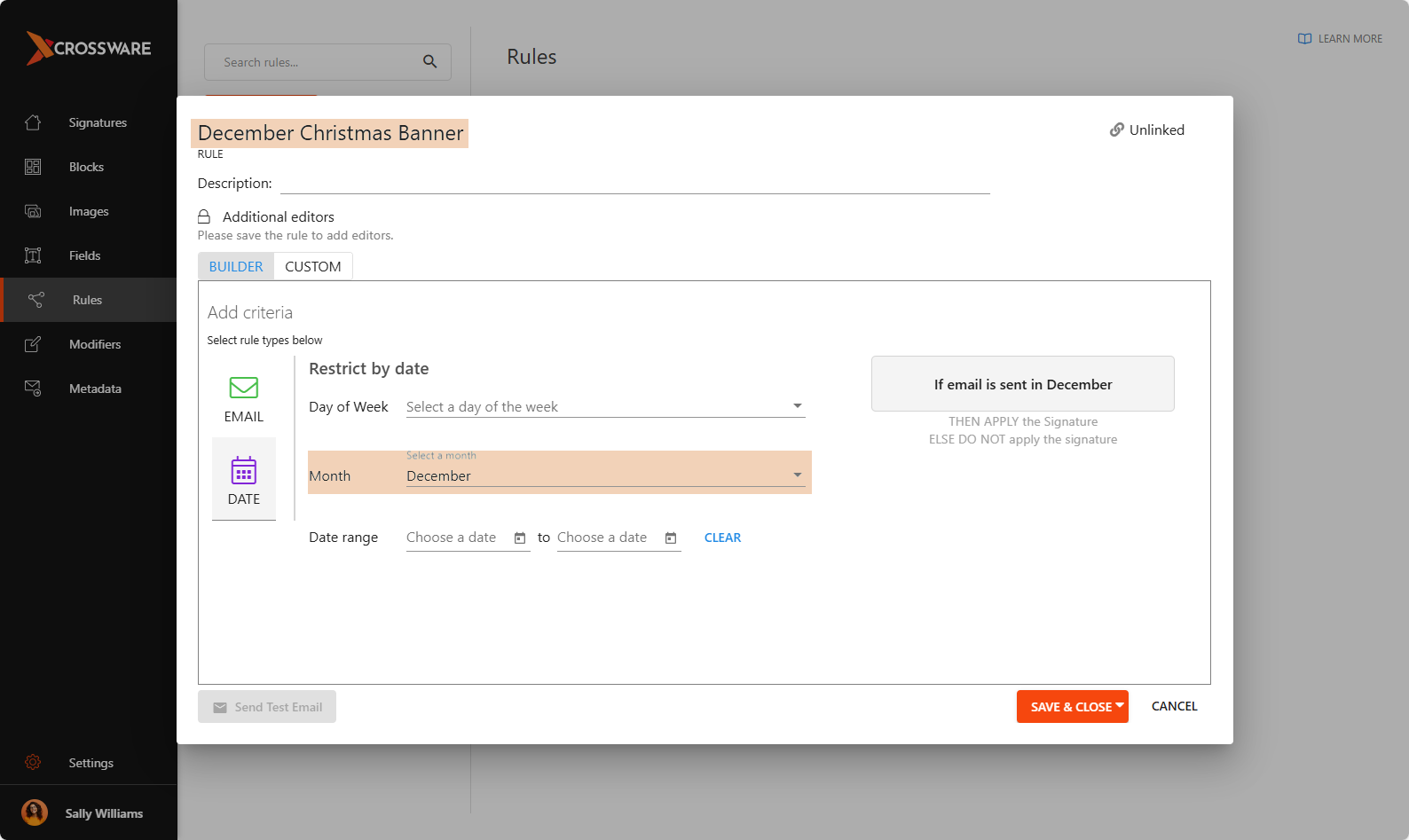
Task: Go to Blocks in sidebar
Action: 86,167
